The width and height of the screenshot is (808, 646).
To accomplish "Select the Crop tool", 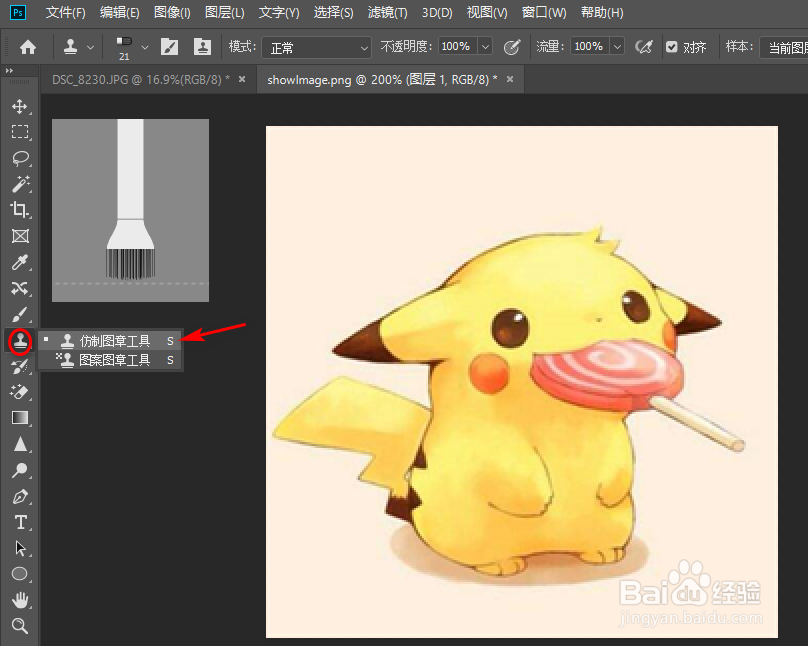I will [x=20, y=210].
